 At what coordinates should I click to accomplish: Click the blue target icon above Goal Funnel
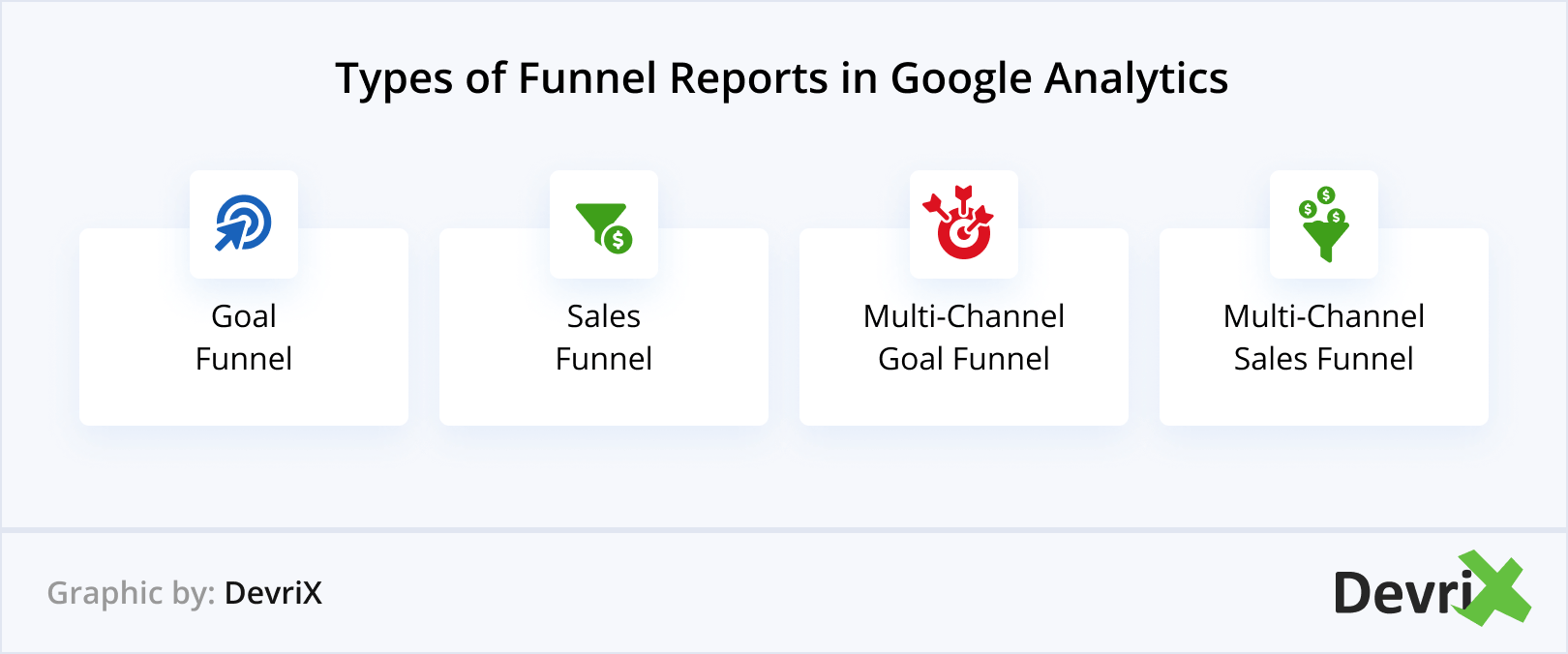point(243,223)
